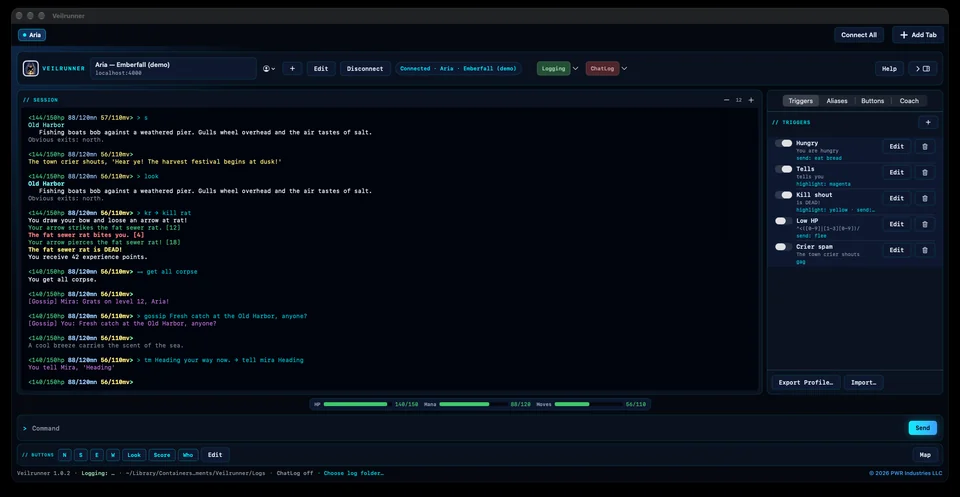Click the Disconnect button

pos(365,69)
